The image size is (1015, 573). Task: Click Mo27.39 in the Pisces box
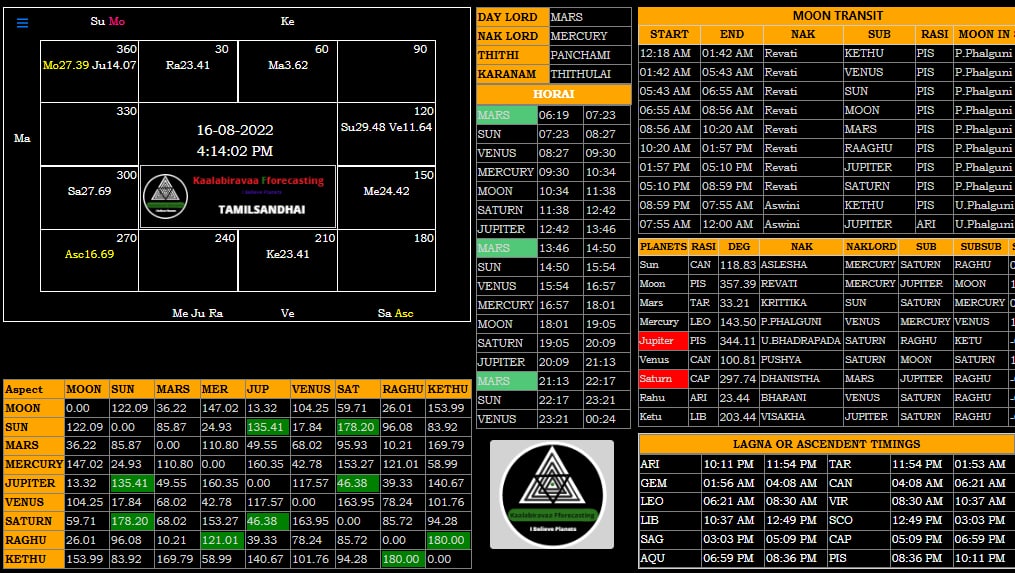coord(66,65)
